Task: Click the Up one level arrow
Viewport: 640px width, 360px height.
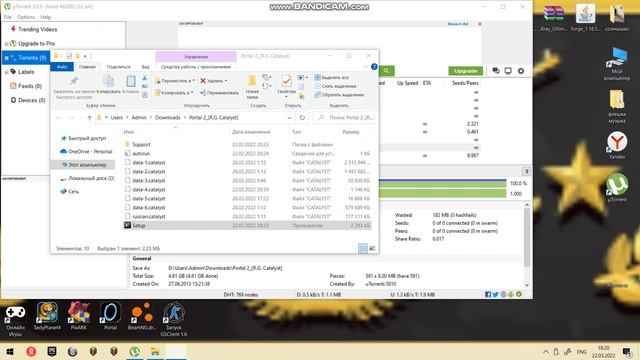Action: 89,118
